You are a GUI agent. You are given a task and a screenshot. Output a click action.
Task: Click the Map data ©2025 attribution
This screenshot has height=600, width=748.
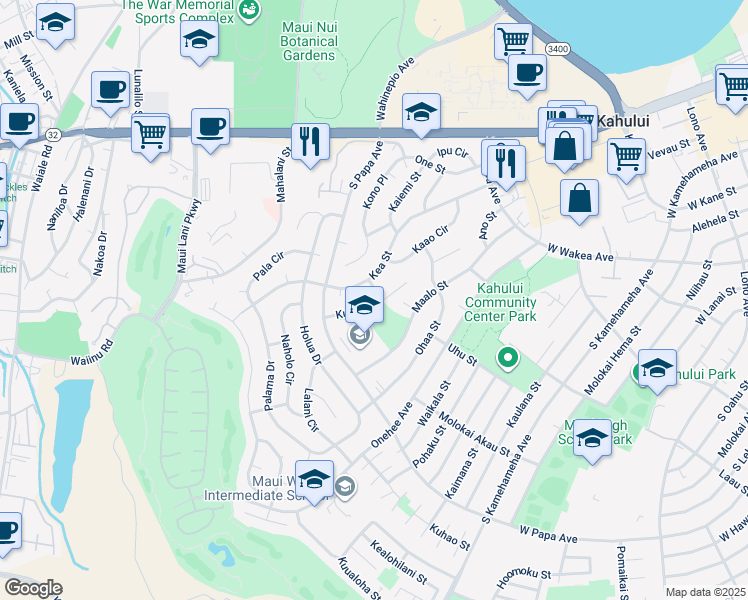[x=705, y=592]
